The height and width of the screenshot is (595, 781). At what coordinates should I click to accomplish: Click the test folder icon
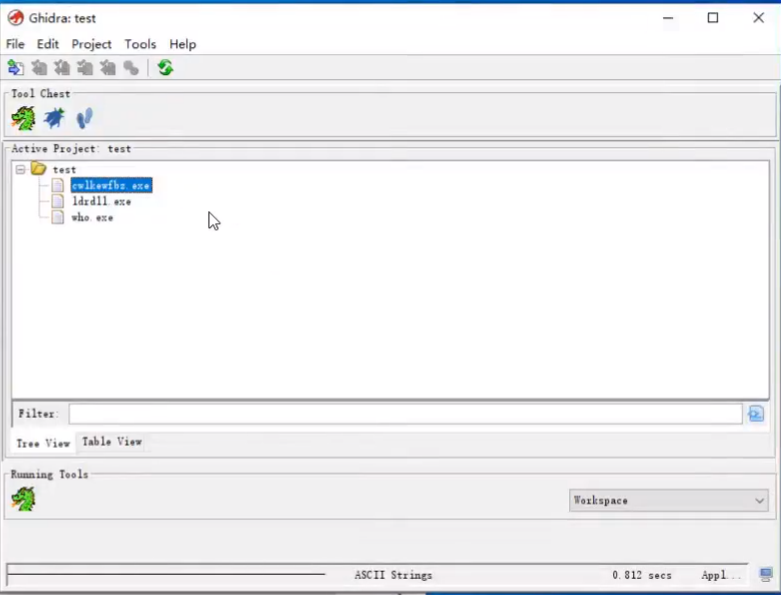38,168
